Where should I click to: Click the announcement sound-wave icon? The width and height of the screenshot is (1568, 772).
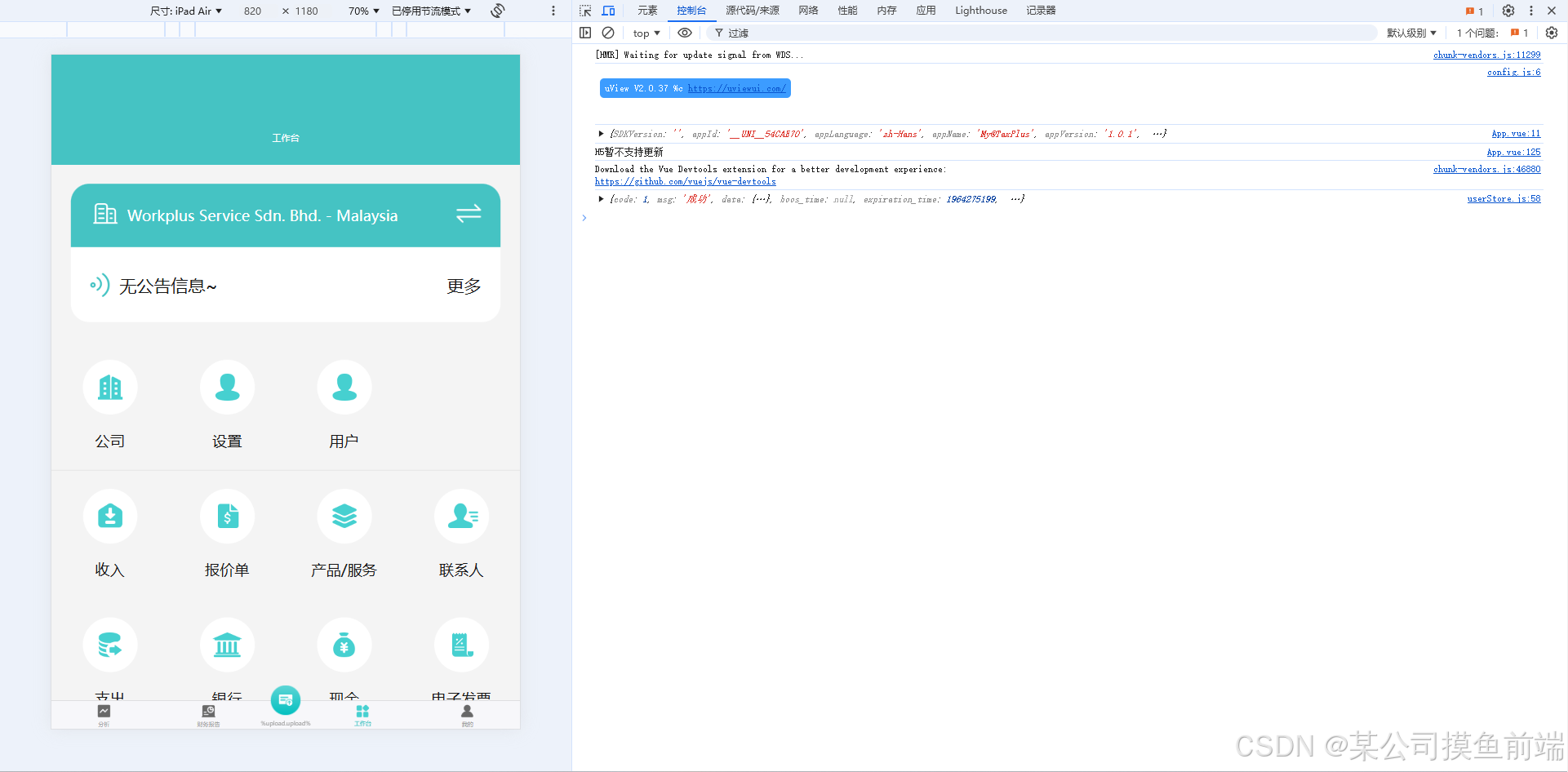click(100, 285)
